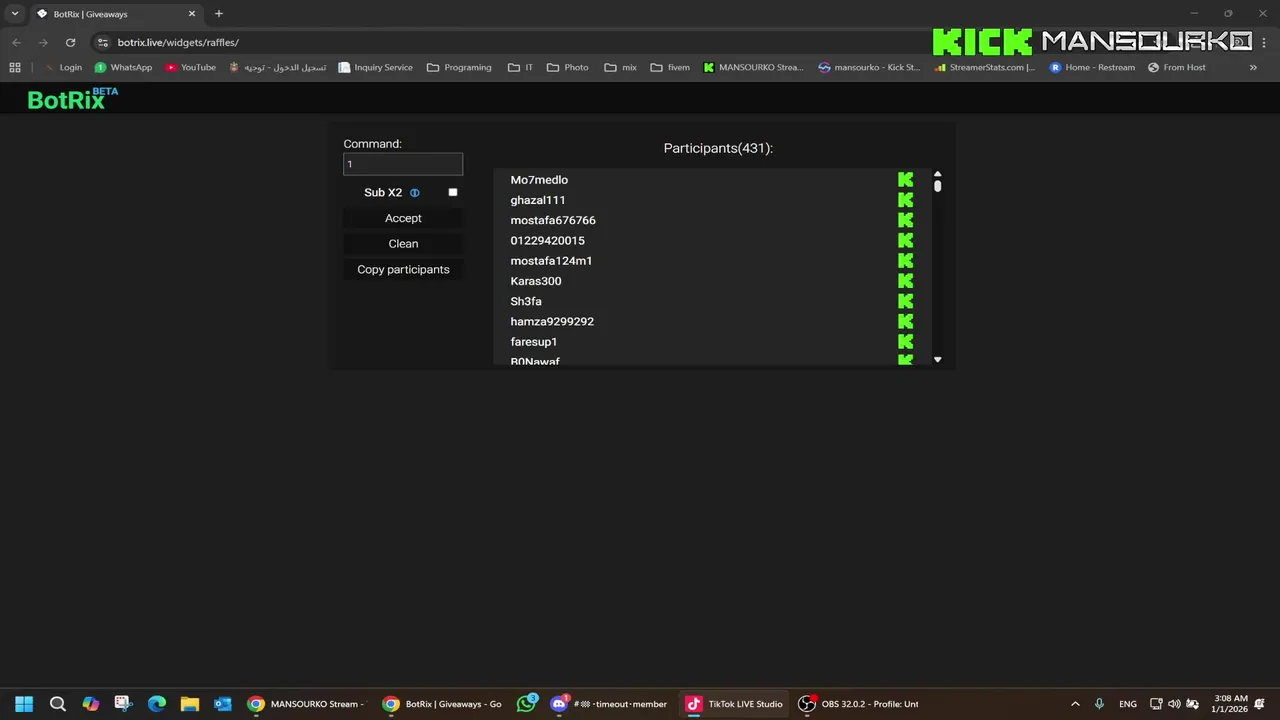
Task: Reload the page with refresh icon
Action: point(70,42)
